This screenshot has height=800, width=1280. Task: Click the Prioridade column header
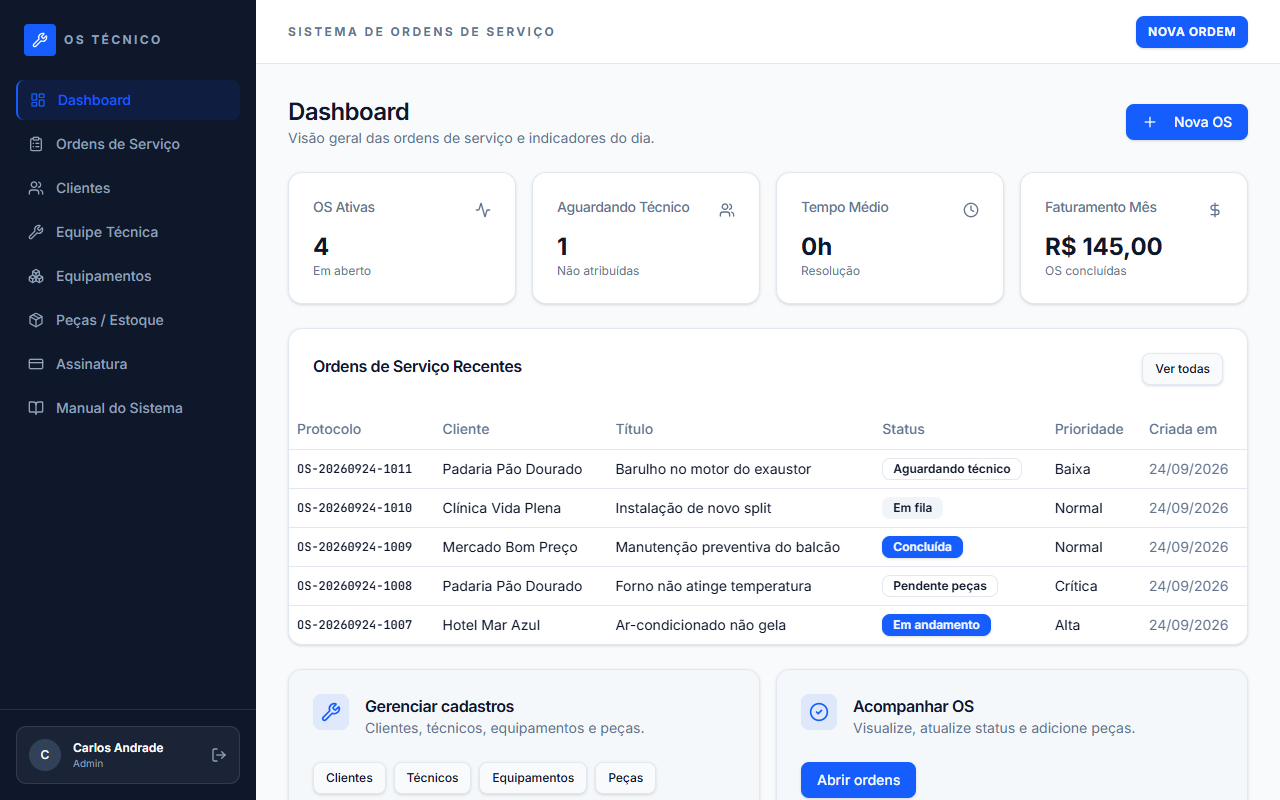pos(1089,429)
